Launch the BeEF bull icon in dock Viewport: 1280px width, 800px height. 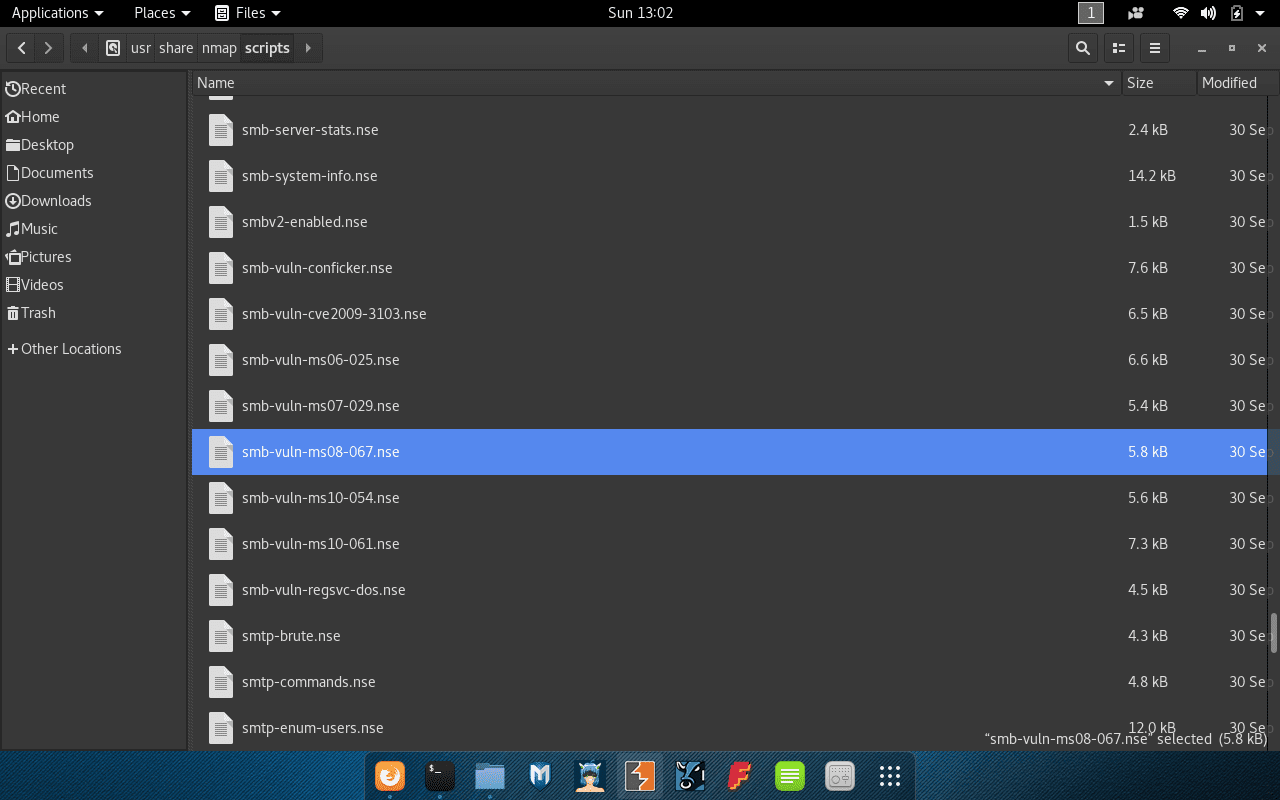tap(690, 776)
